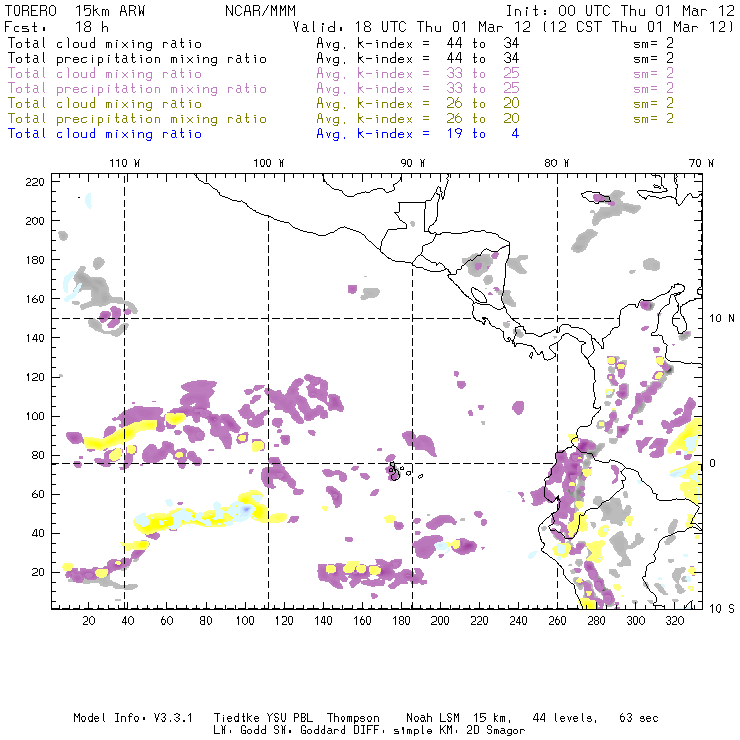Click the '80 W' longitude label
This screenshot has height=740, width=740.
(x=556, y=163)
